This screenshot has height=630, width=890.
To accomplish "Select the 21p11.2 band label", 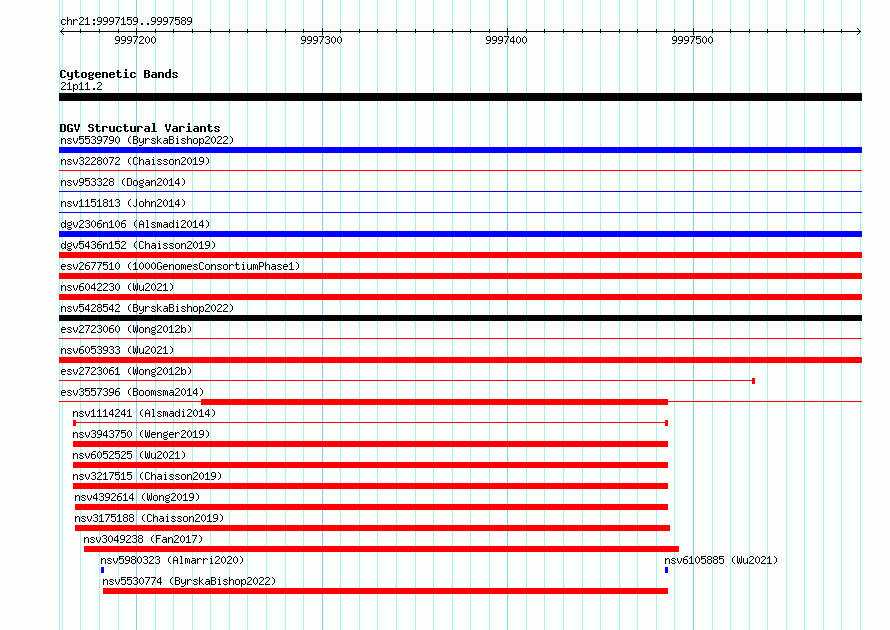I will pyautogui.click(x=81, y=86).
